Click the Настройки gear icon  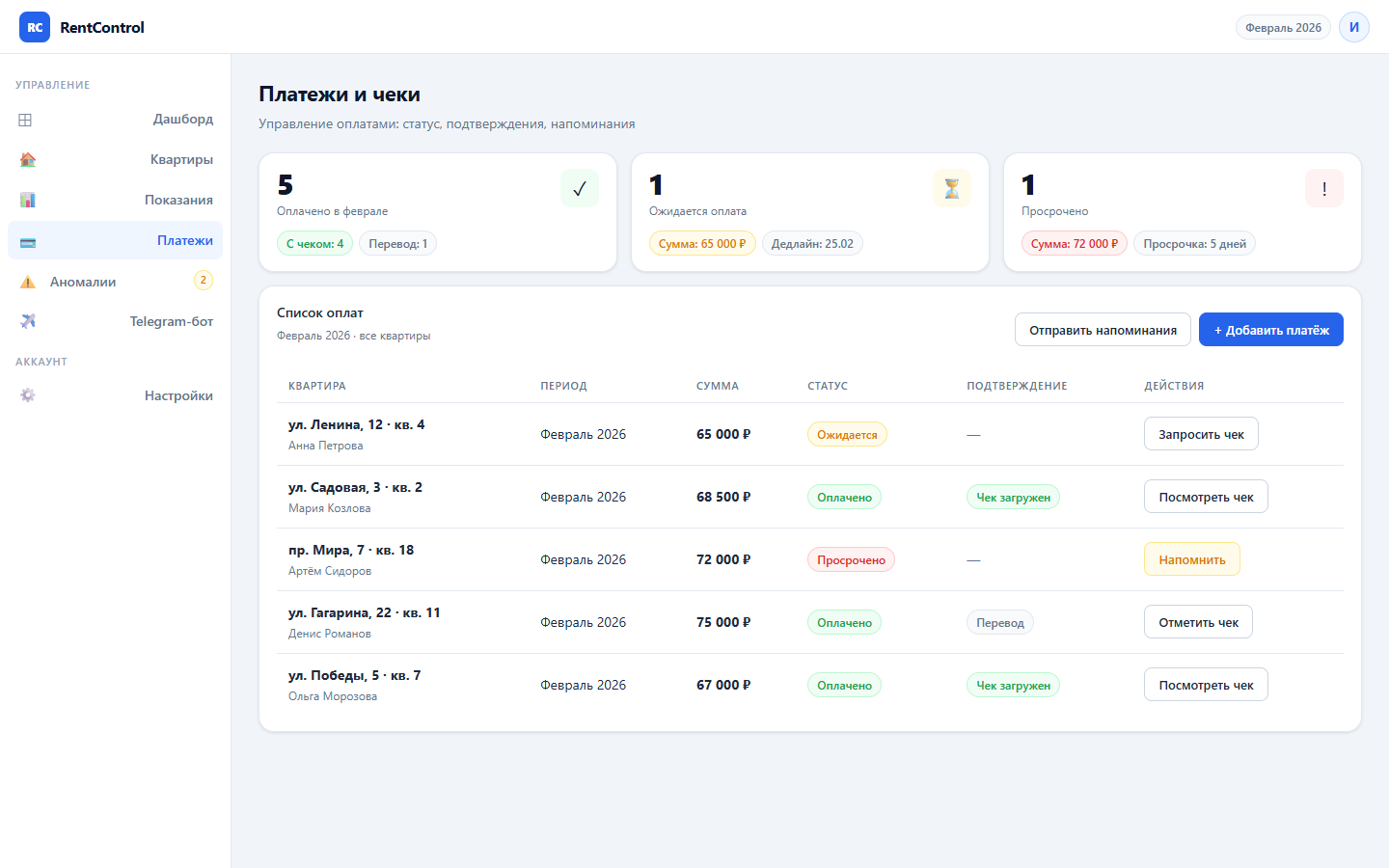28,395
